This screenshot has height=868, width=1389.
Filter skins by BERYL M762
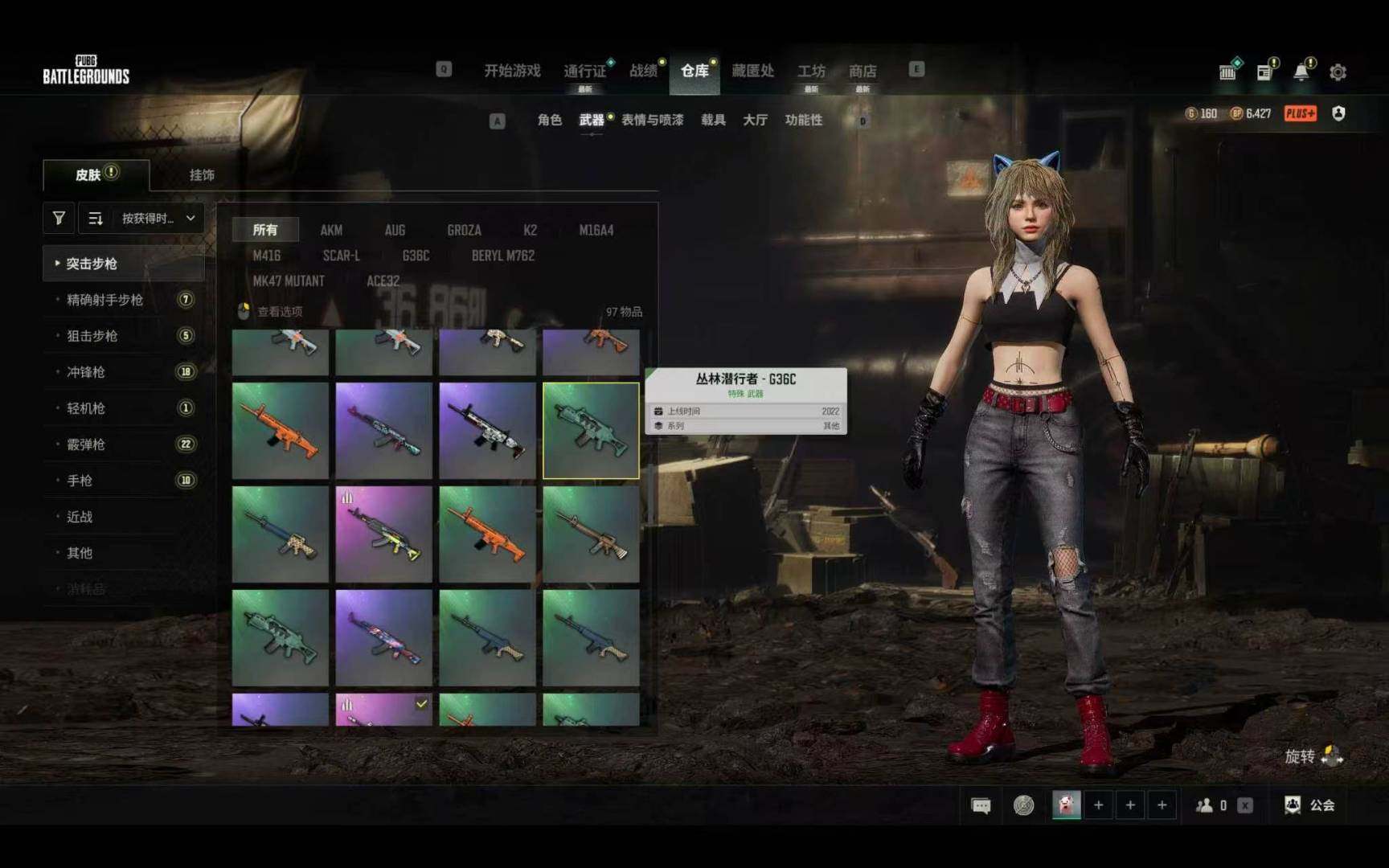(x=502, y=256)
